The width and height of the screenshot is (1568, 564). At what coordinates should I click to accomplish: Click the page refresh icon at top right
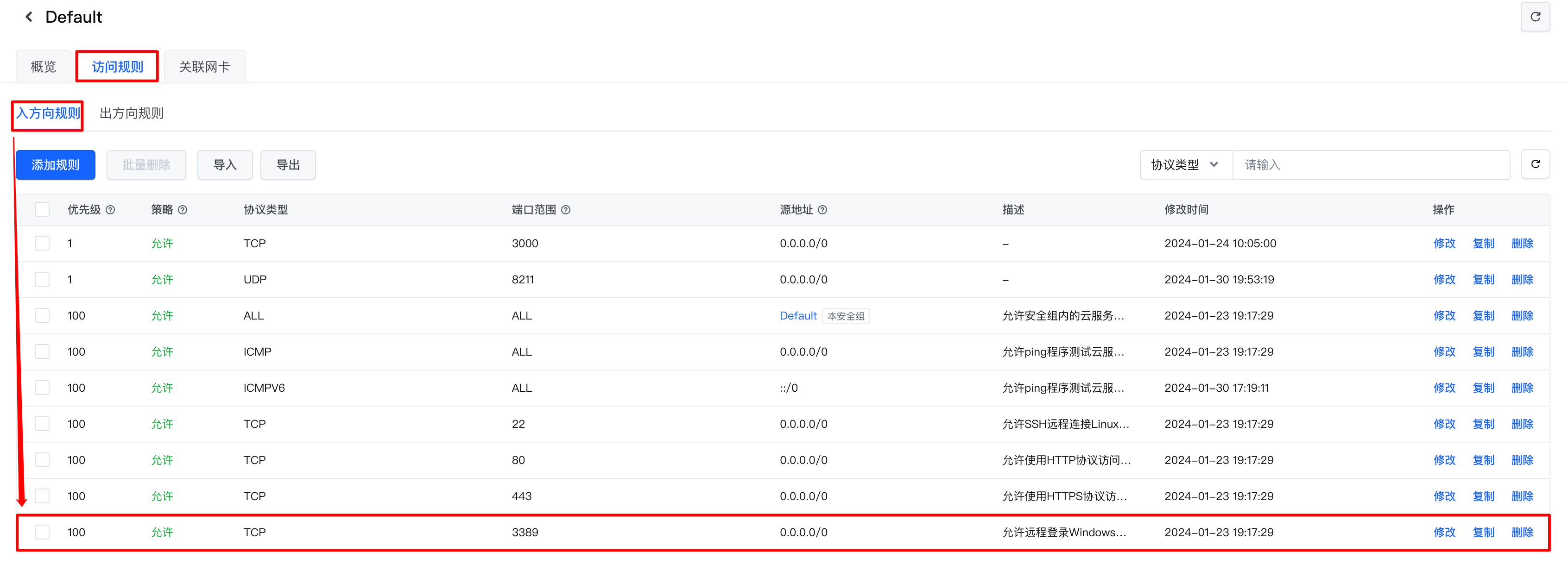(x=1535, y=17)
